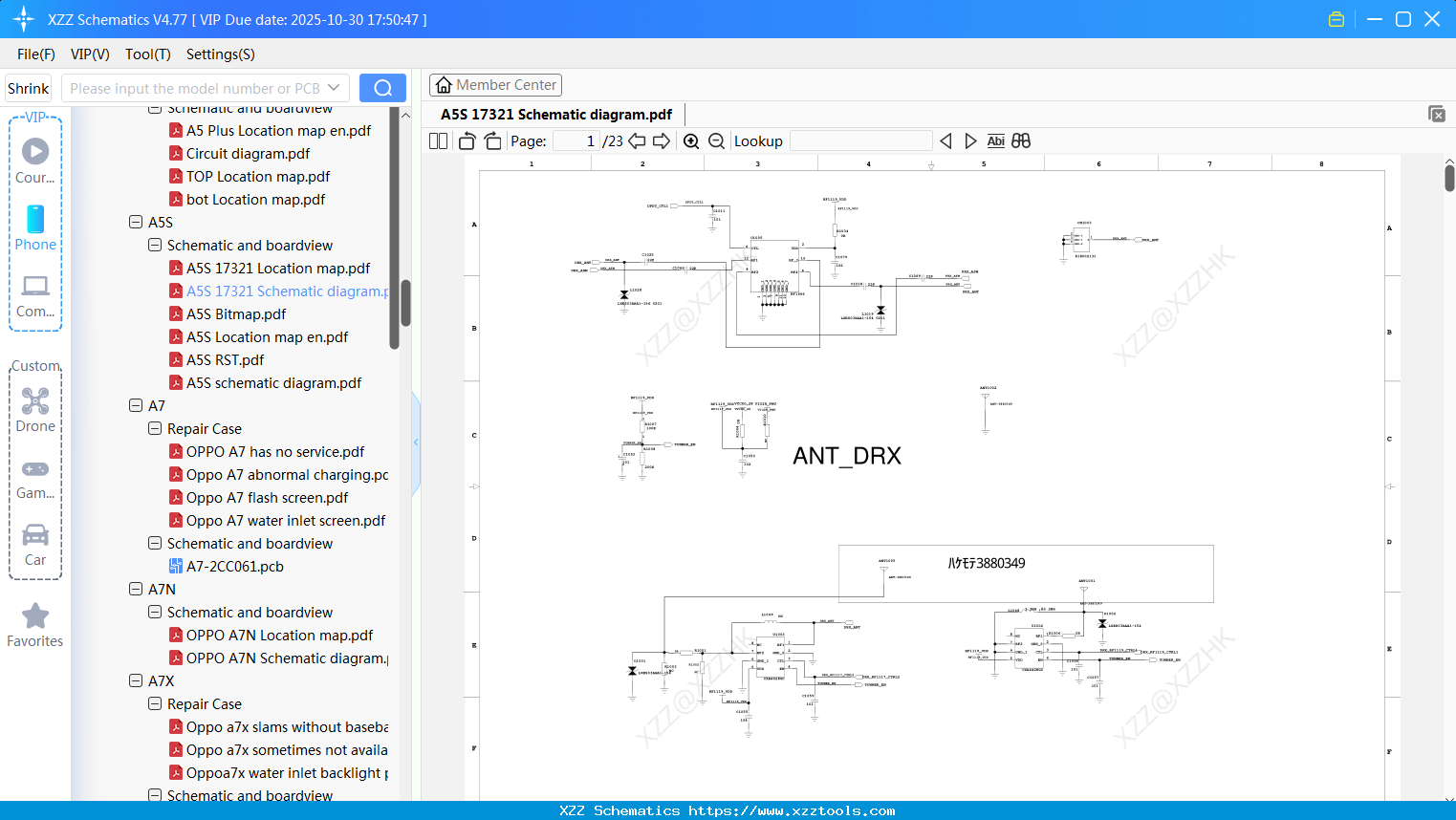
Task: Open the Settings(S) menu
Action: point(220,54)
